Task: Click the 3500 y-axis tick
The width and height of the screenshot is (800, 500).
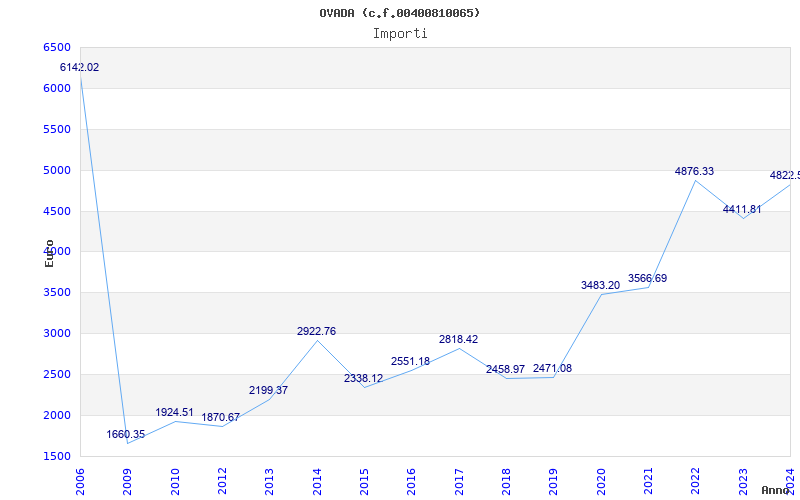Action: coord(57,293)
